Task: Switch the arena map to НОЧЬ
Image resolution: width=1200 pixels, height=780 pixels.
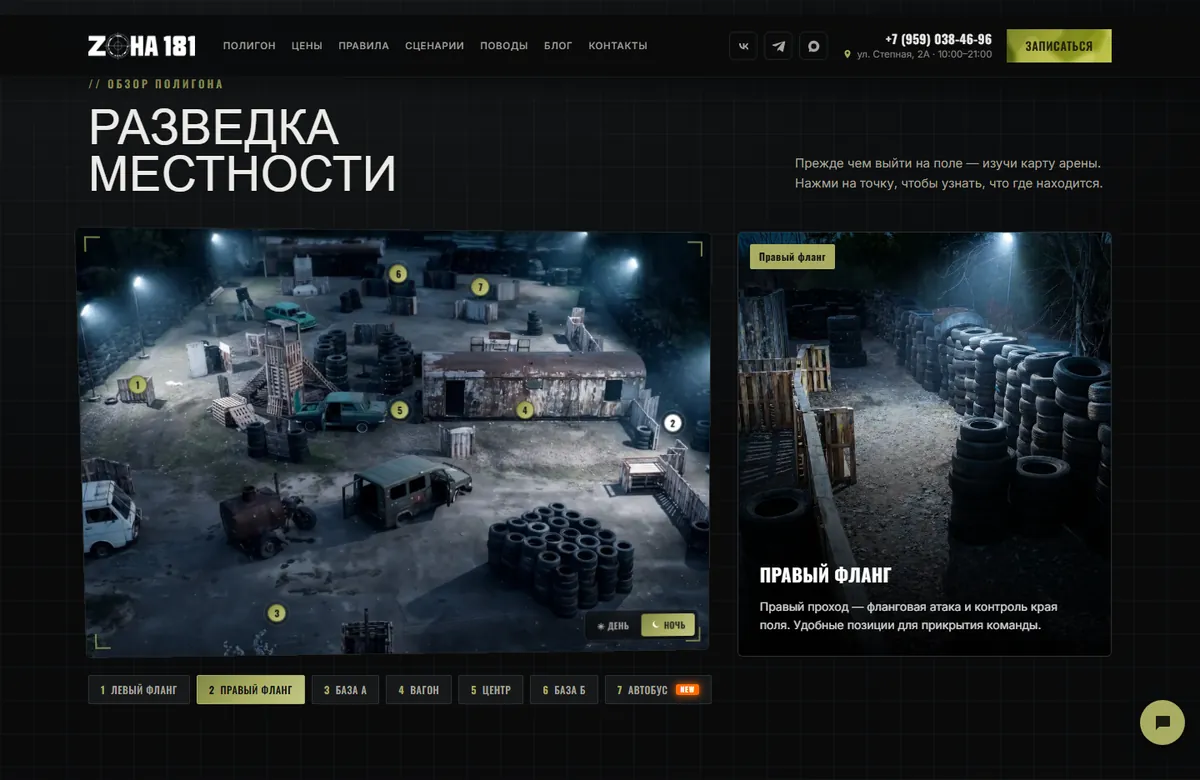Action: coord(668,626)
